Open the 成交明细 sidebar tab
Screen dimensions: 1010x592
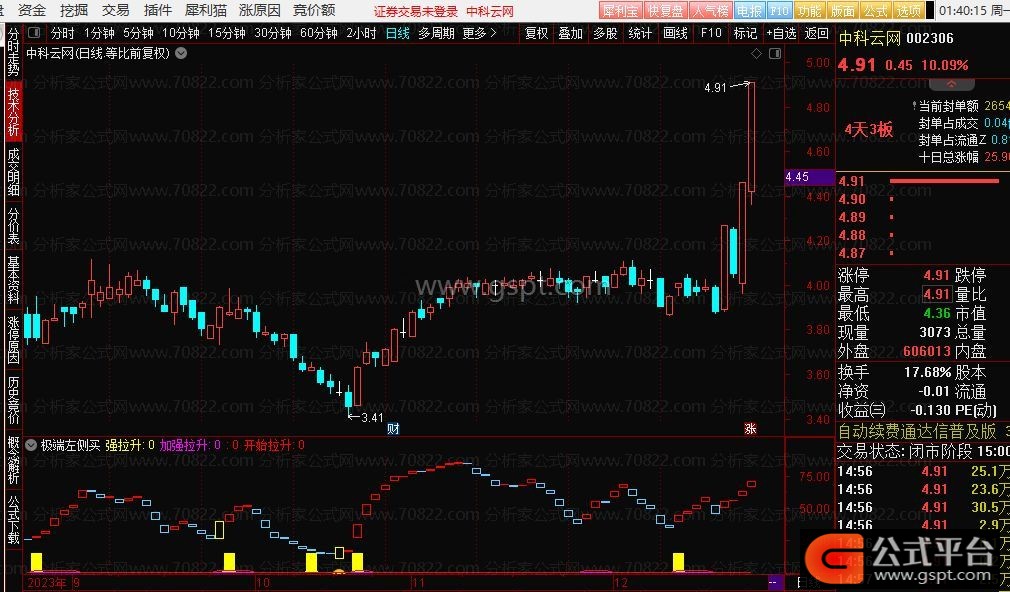point(13,171)
